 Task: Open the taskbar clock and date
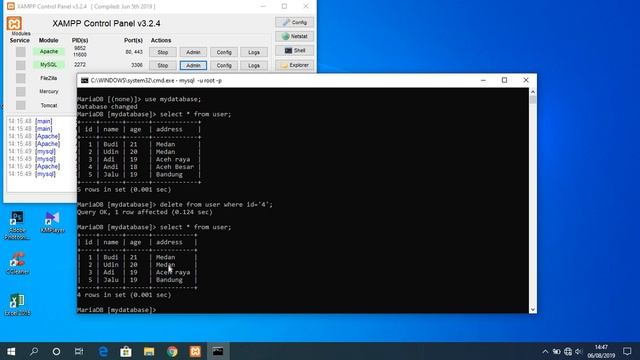[x=601, y=351]
